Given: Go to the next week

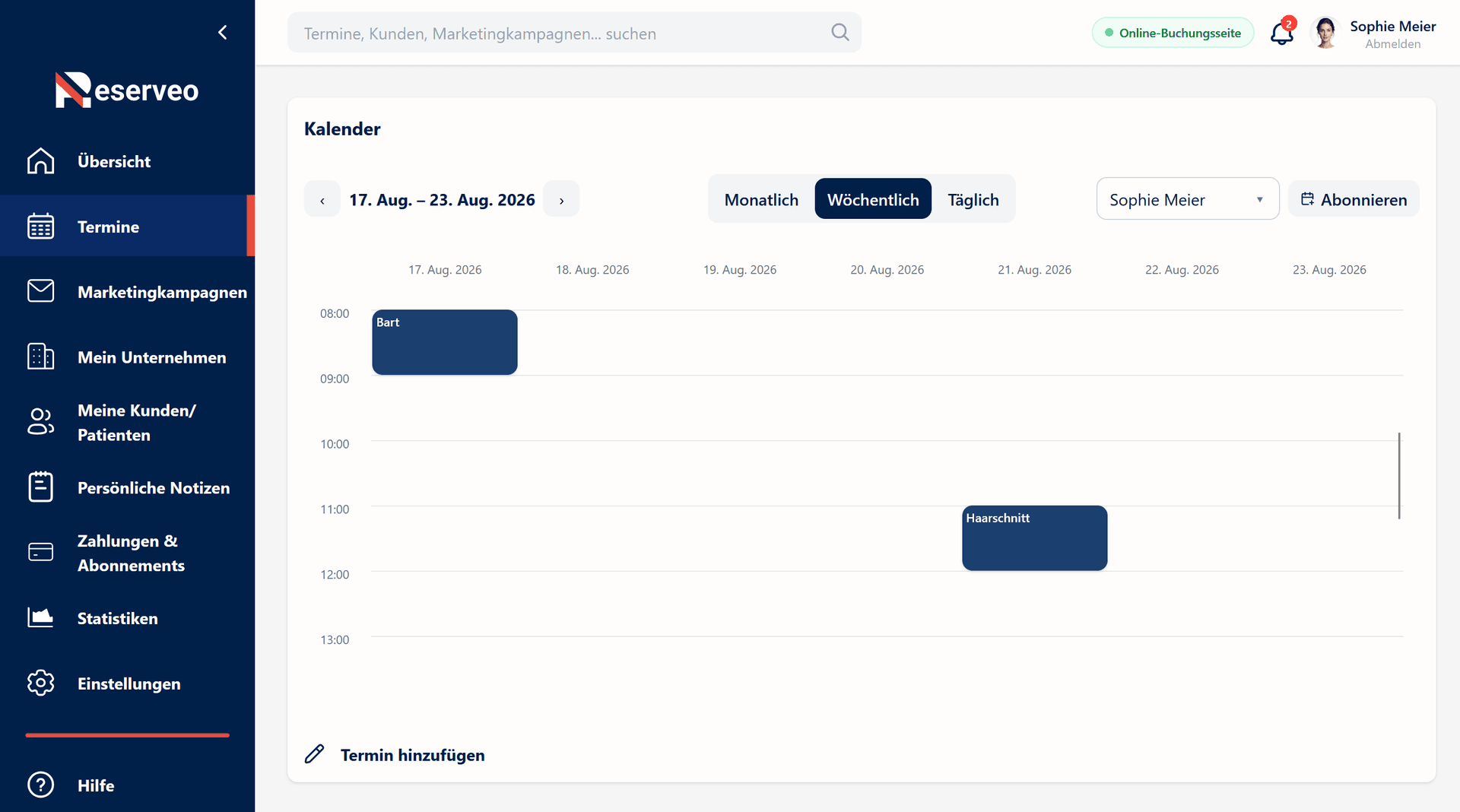Looking at the screenshot, I should [x=561, y=200].
